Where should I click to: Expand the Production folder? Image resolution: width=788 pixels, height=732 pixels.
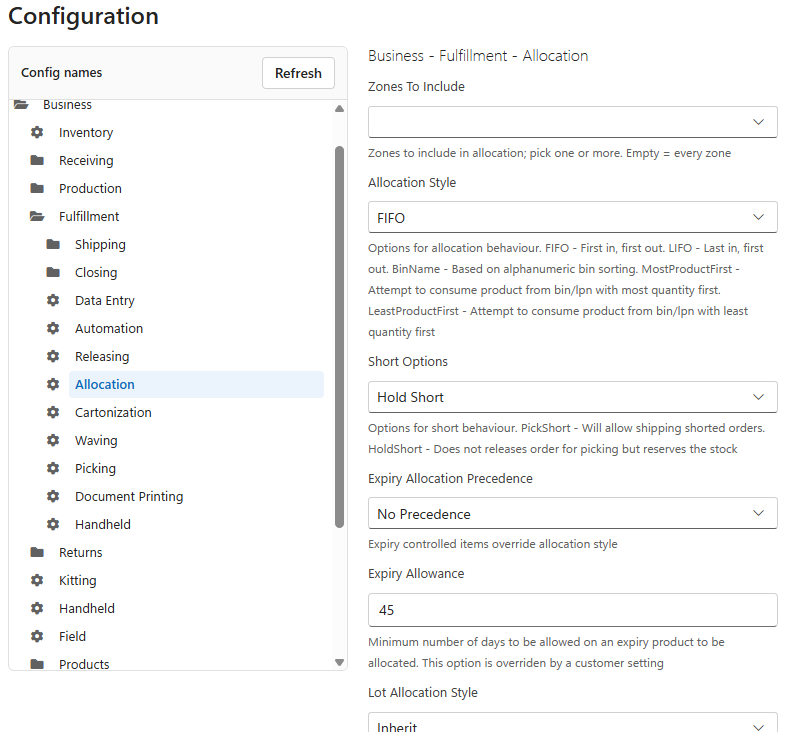[90, 188]
